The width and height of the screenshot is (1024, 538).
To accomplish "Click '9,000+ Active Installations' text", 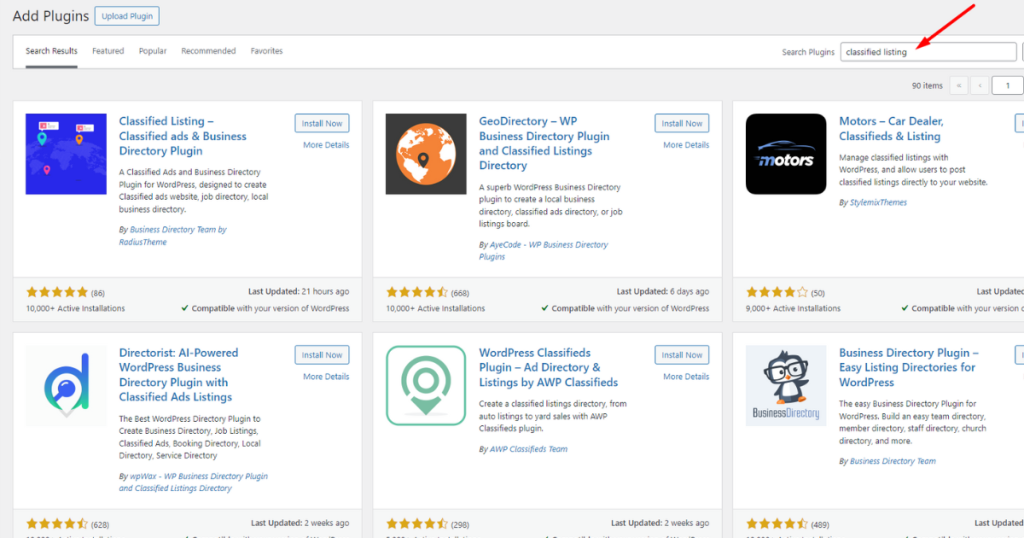I will 793,308.
